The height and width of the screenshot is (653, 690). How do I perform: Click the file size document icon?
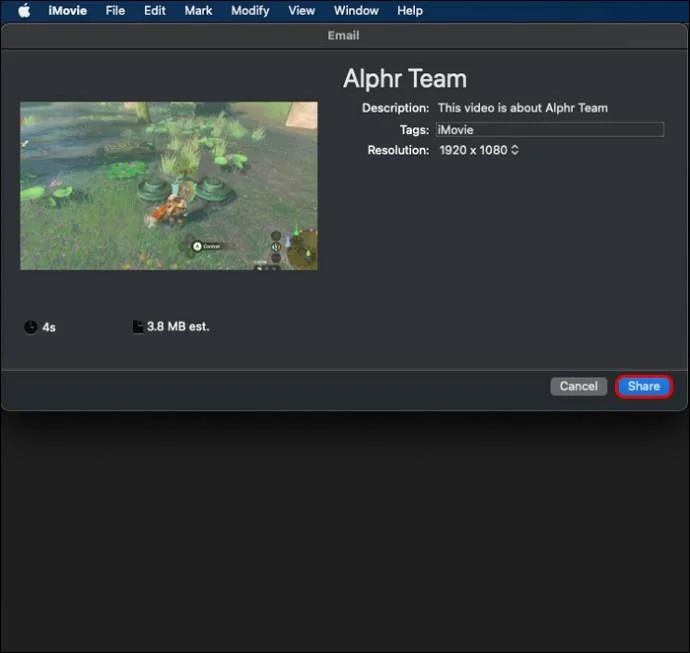click(138, 326)
